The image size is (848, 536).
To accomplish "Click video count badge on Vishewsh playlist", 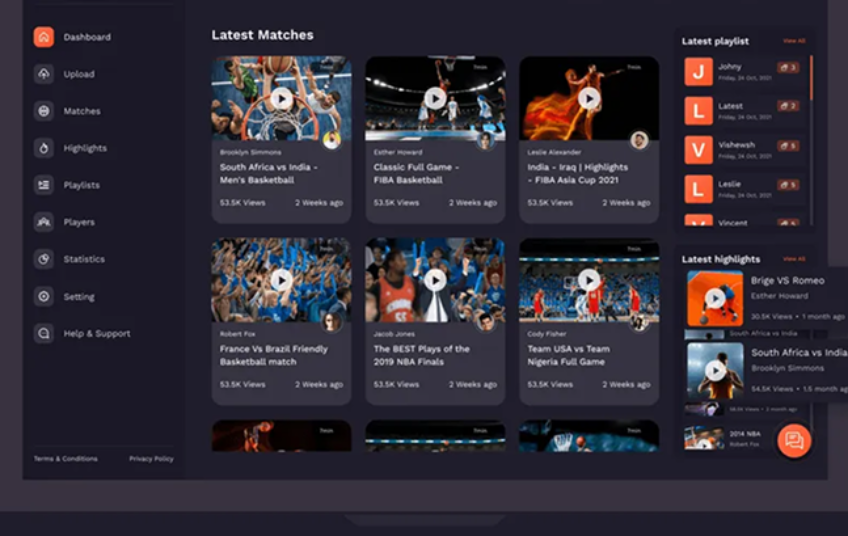I will [788, 145].
